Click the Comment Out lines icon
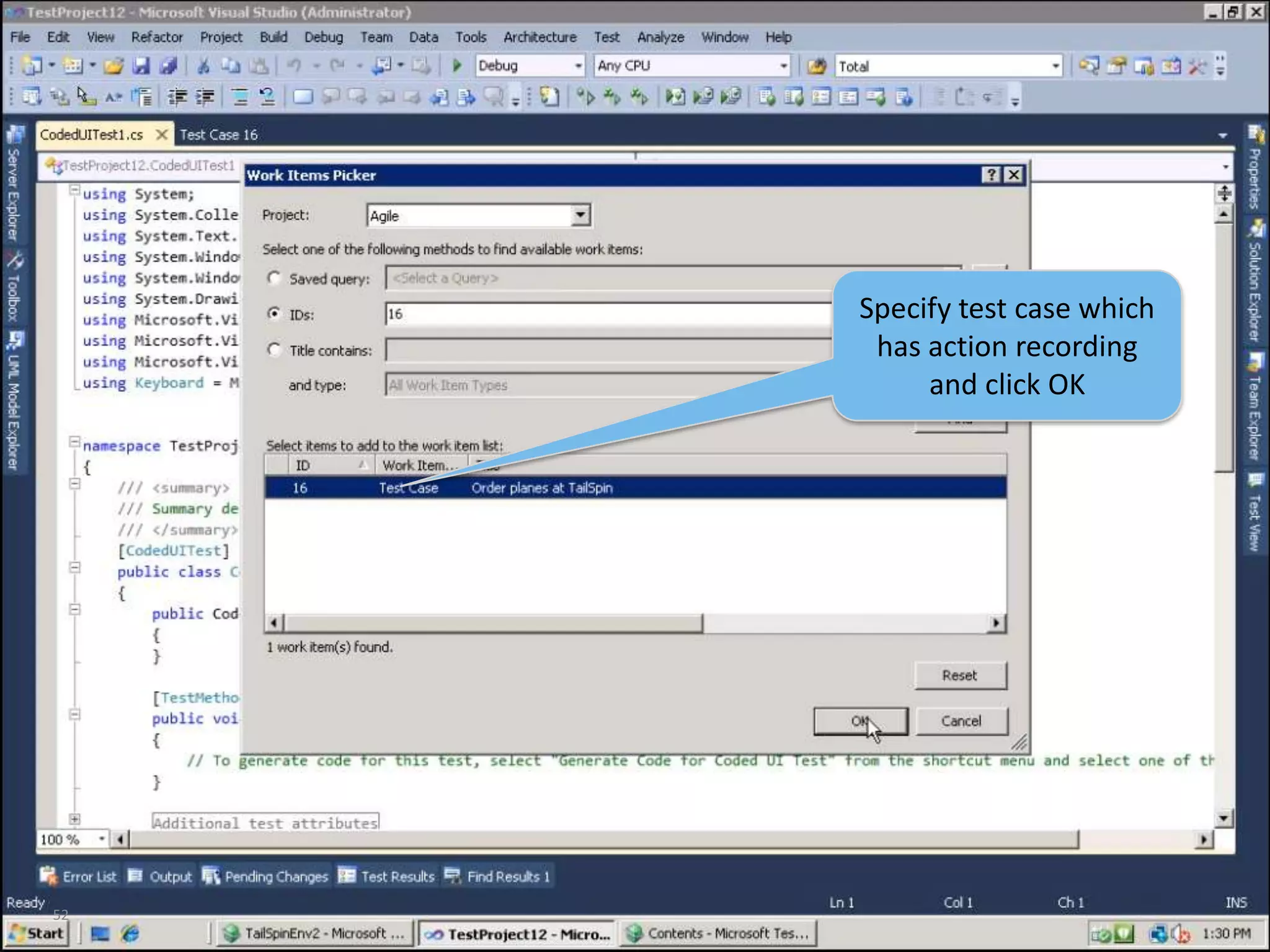 coord(239,97)
